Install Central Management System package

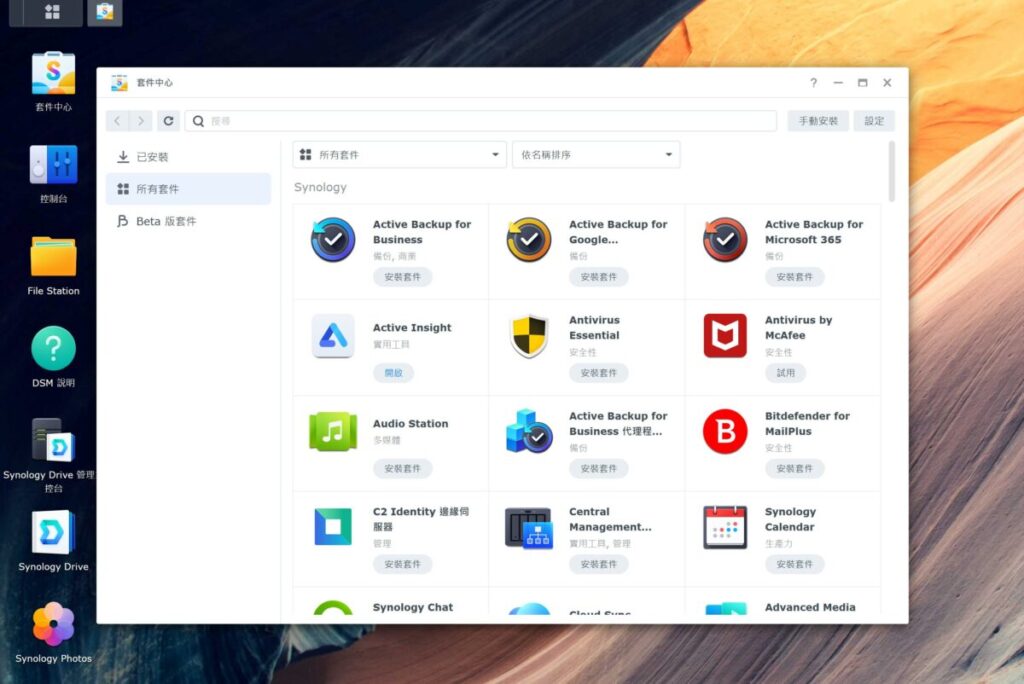(598, 564)
